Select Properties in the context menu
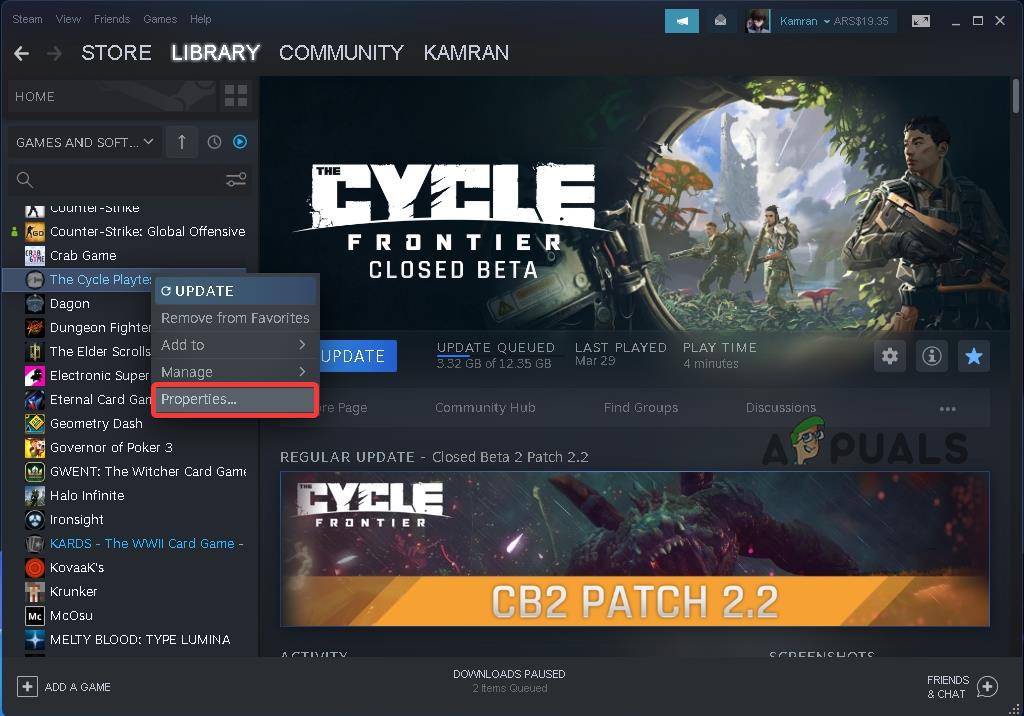Image resolution: width=1024 pixels, height=716 pixels. (x=235, y=399)
